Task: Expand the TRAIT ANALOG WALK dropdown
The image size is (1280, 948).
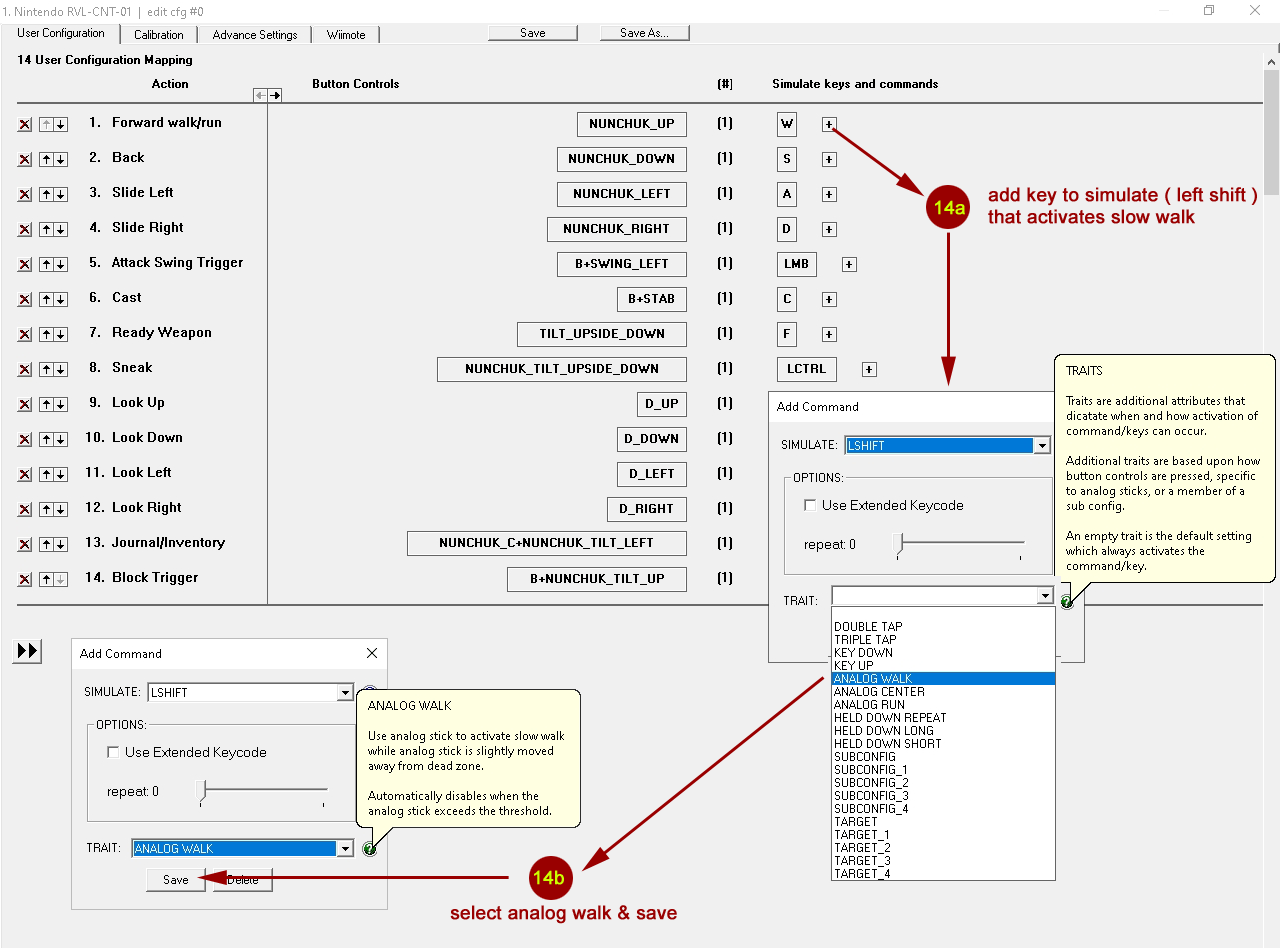Action: [345, 849]
